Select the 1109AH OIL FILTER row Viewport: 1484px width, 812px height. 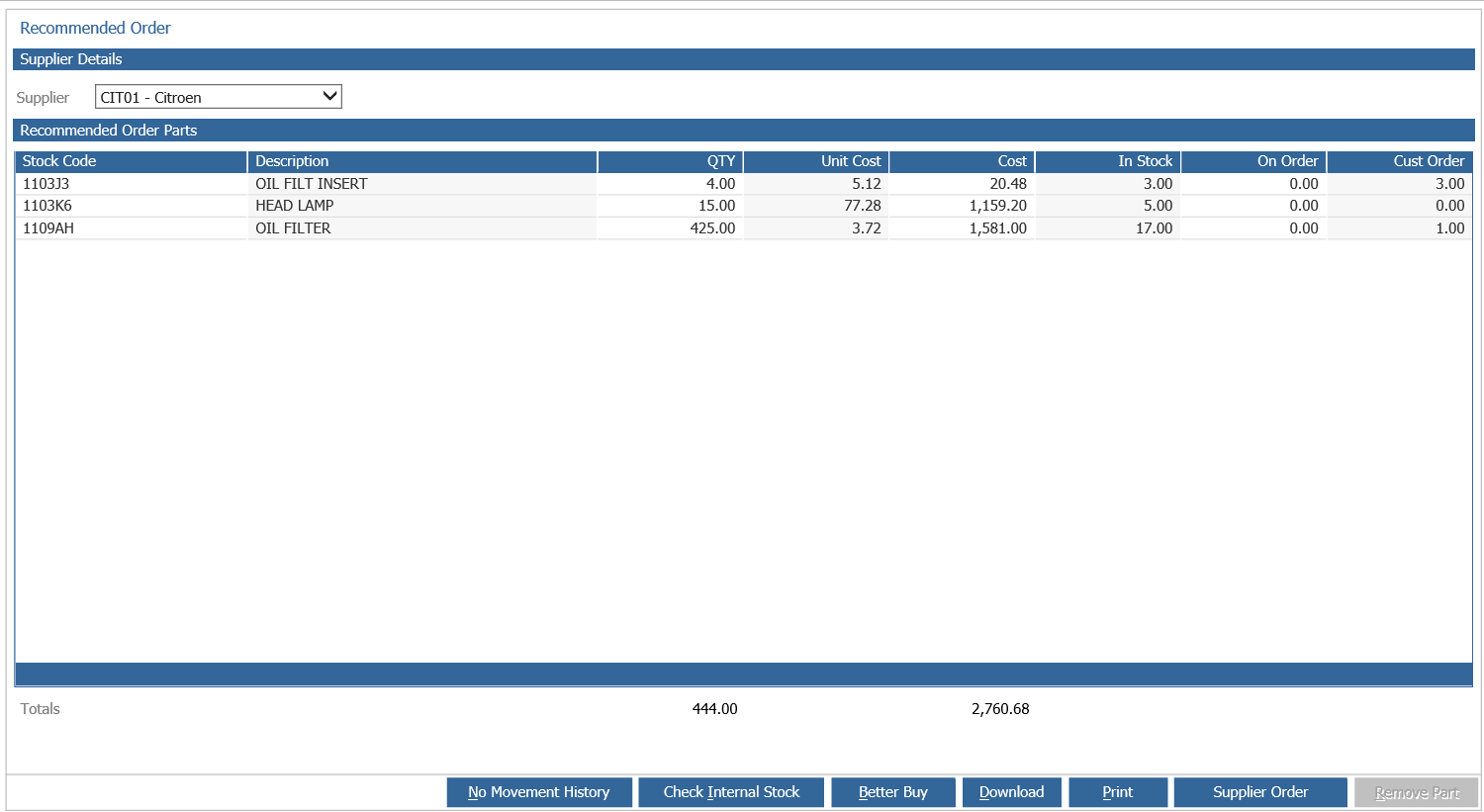(744, 228)
